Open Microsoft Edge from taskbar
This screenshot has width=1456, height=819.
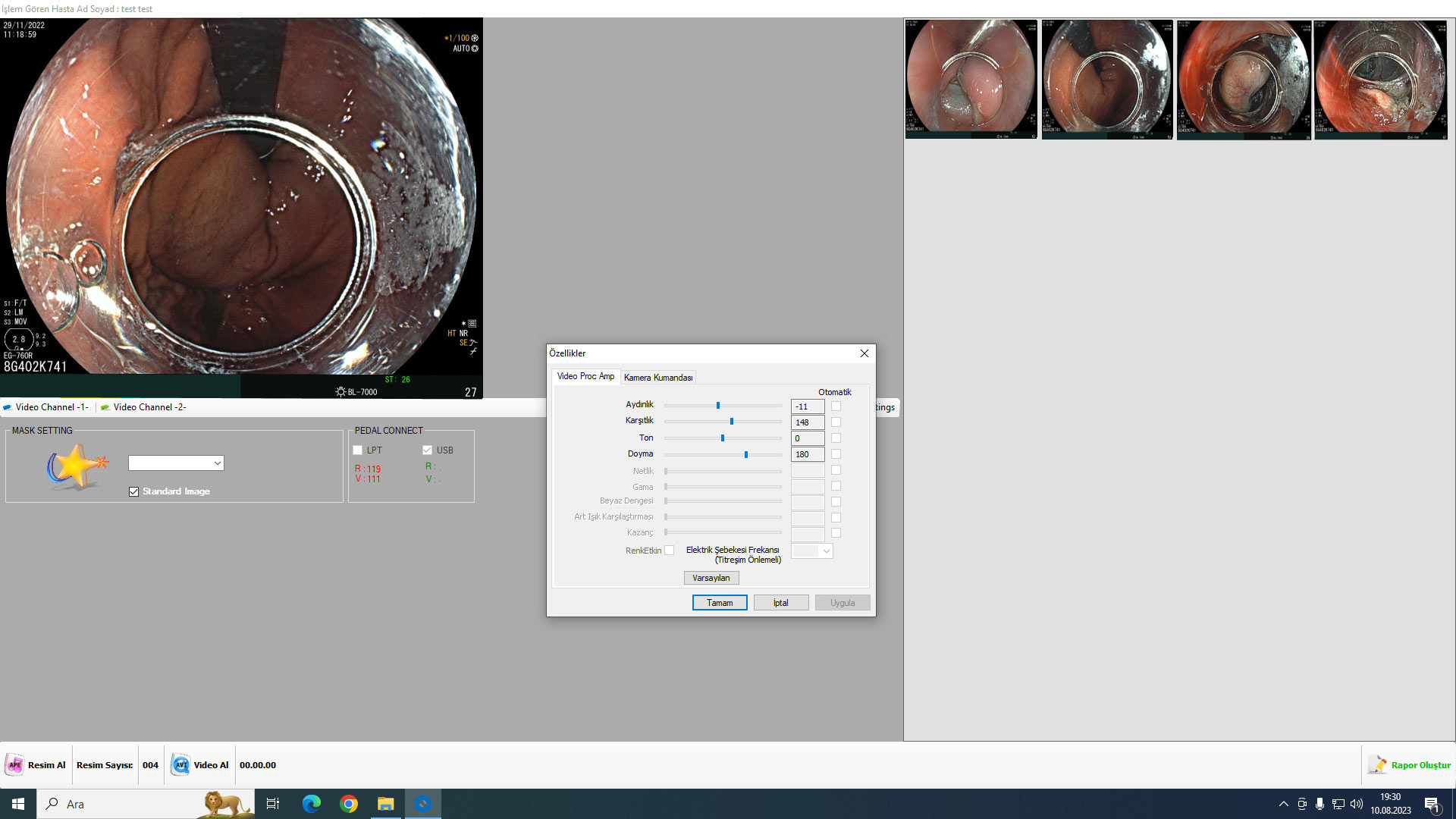(x=312, y=804)
